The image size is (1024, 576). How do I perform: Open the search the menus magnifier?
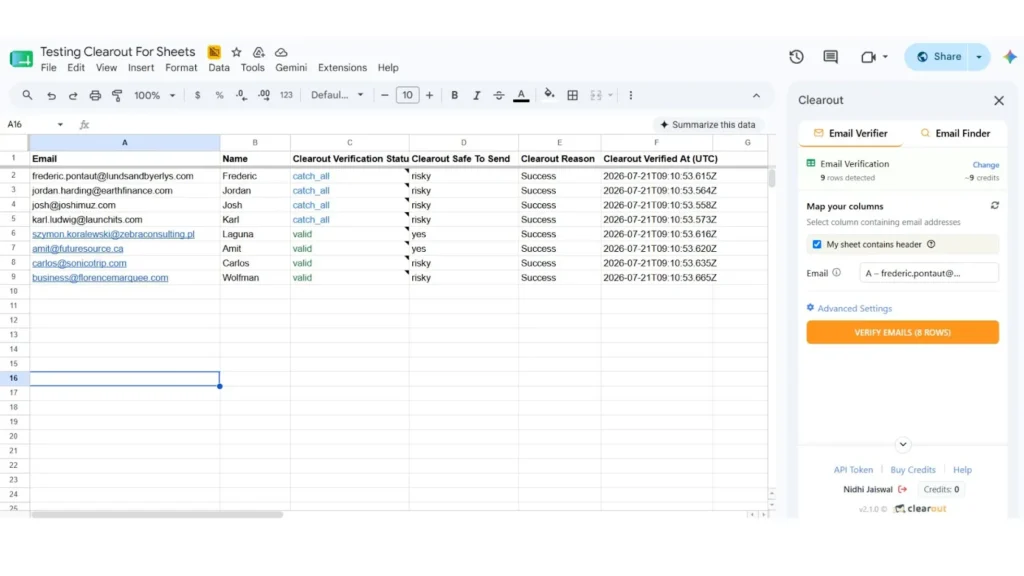[x=27, y=95]
